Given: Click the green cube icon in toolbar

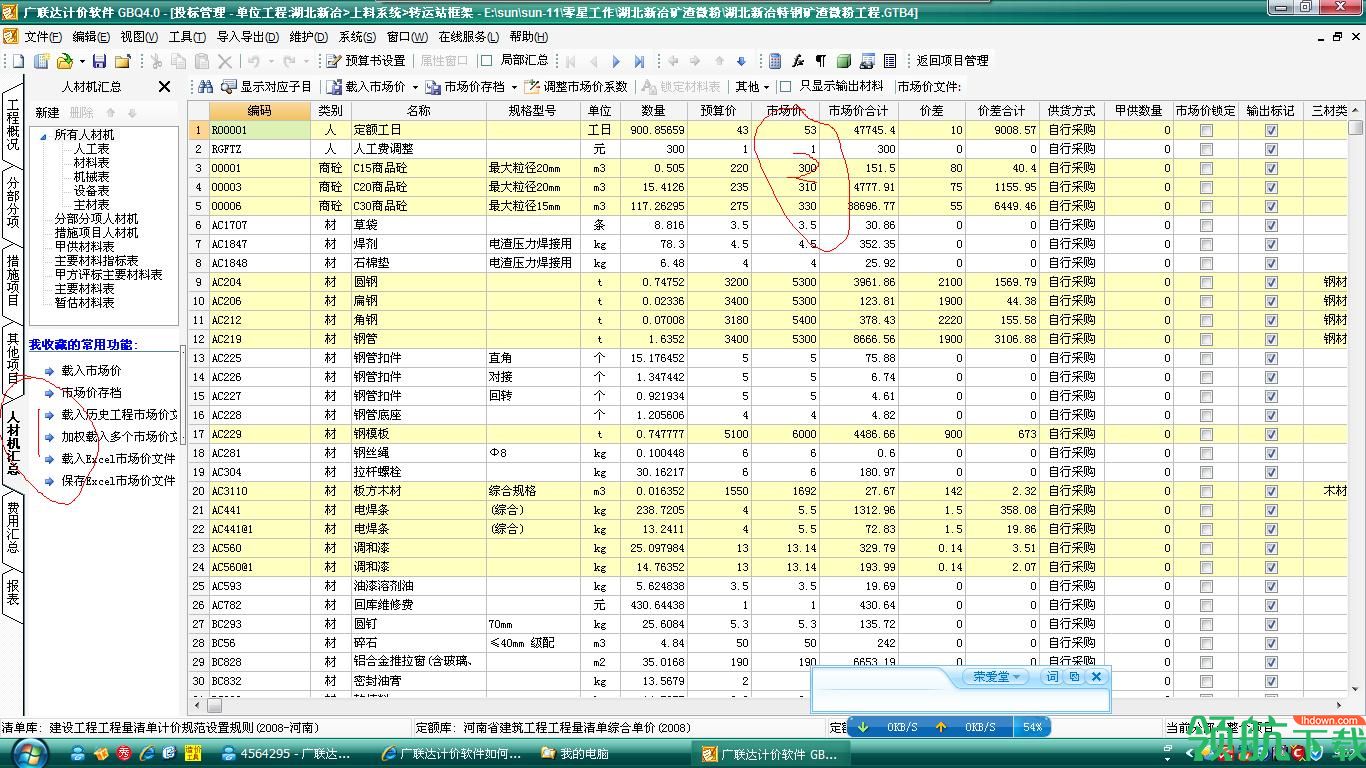Looking at the screenshot, I should (843, 61).
